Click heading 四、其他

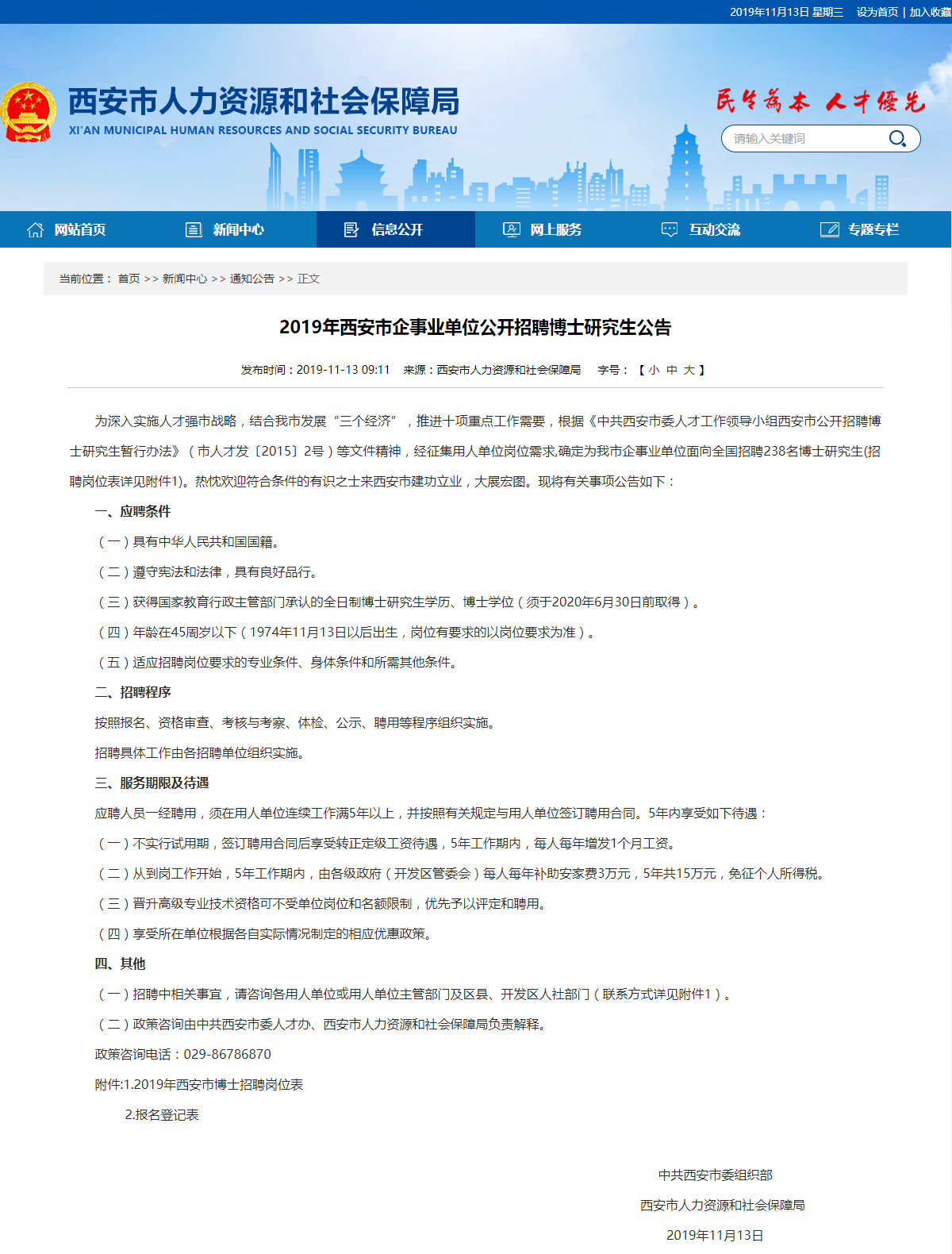(120, 964)
